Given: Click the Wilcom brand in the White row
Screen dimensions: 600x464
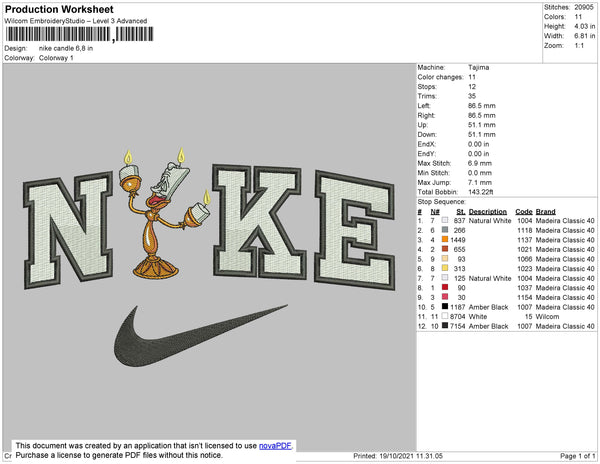Looking at the screenshot, I should coord(547,316).
